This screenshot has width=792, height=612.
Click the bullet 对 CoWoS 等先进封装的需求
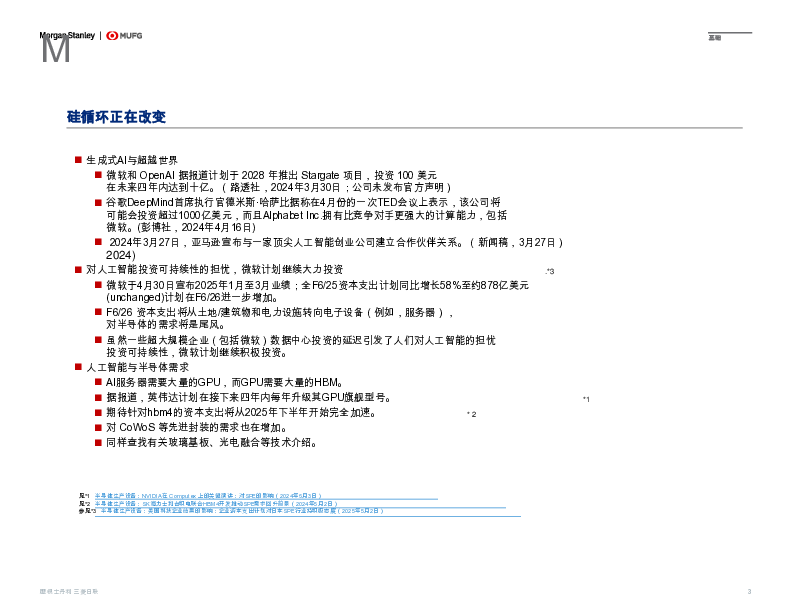pos(197,428)
